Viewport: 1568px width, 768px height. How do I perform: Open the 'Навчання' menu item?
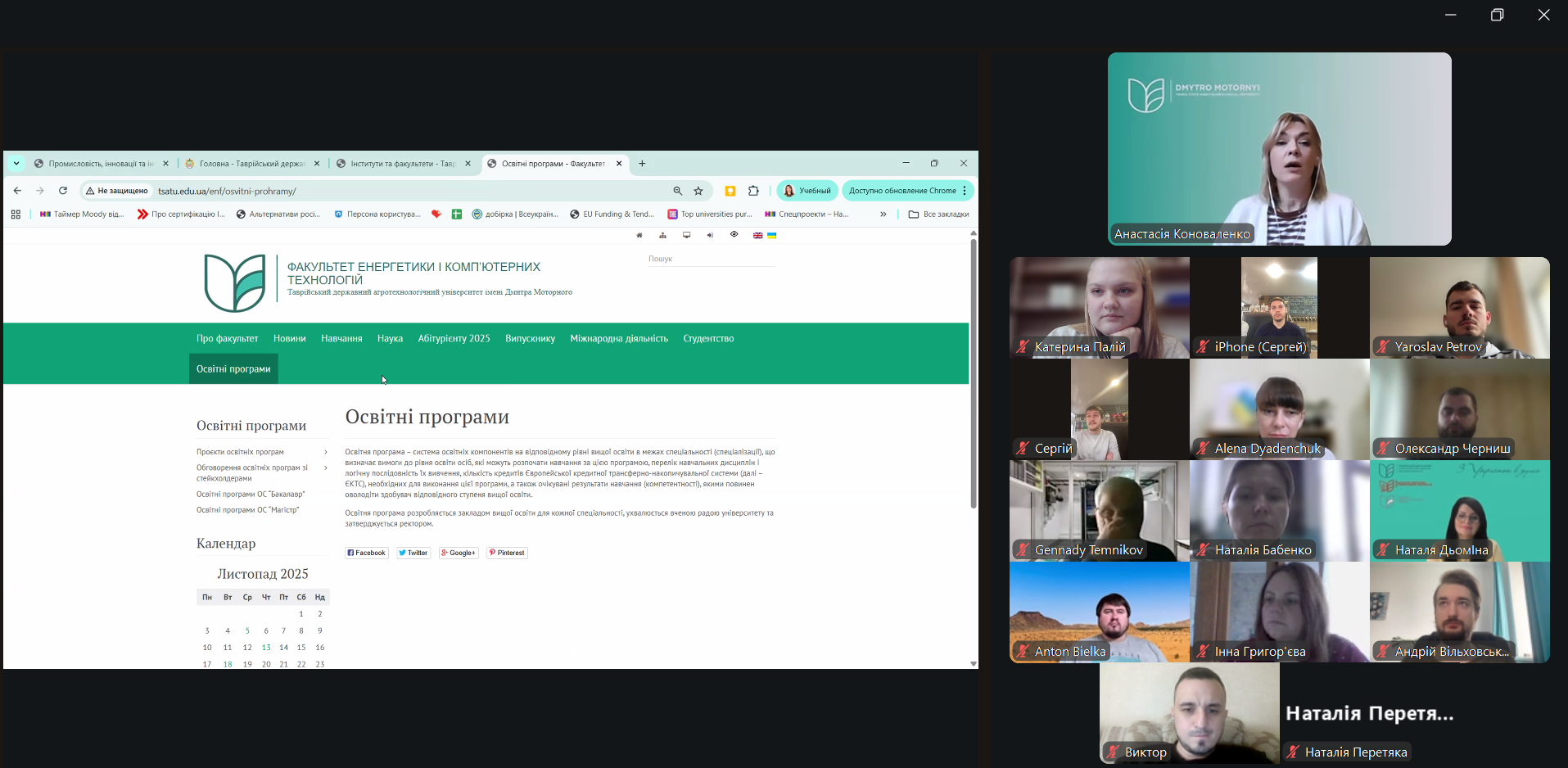click(341, 339)
